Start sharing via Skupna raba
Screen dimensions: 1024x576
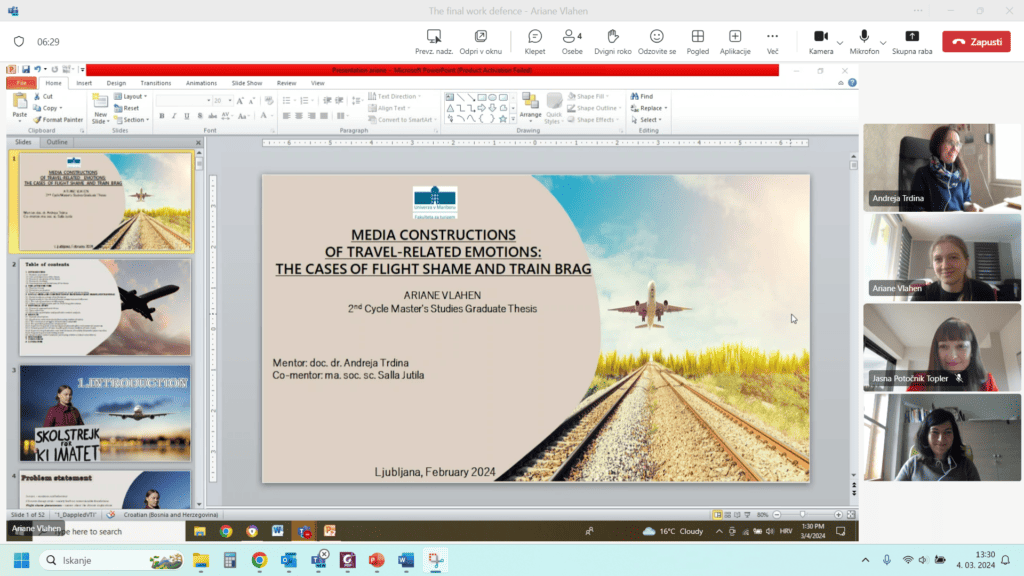[x=913, y=37]
